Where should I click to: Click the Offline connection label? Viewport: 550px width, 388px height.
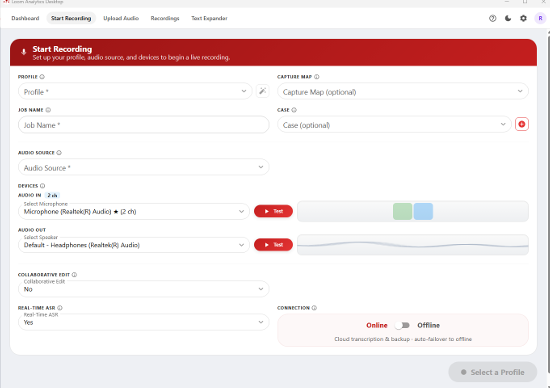[x=428, y=325]
